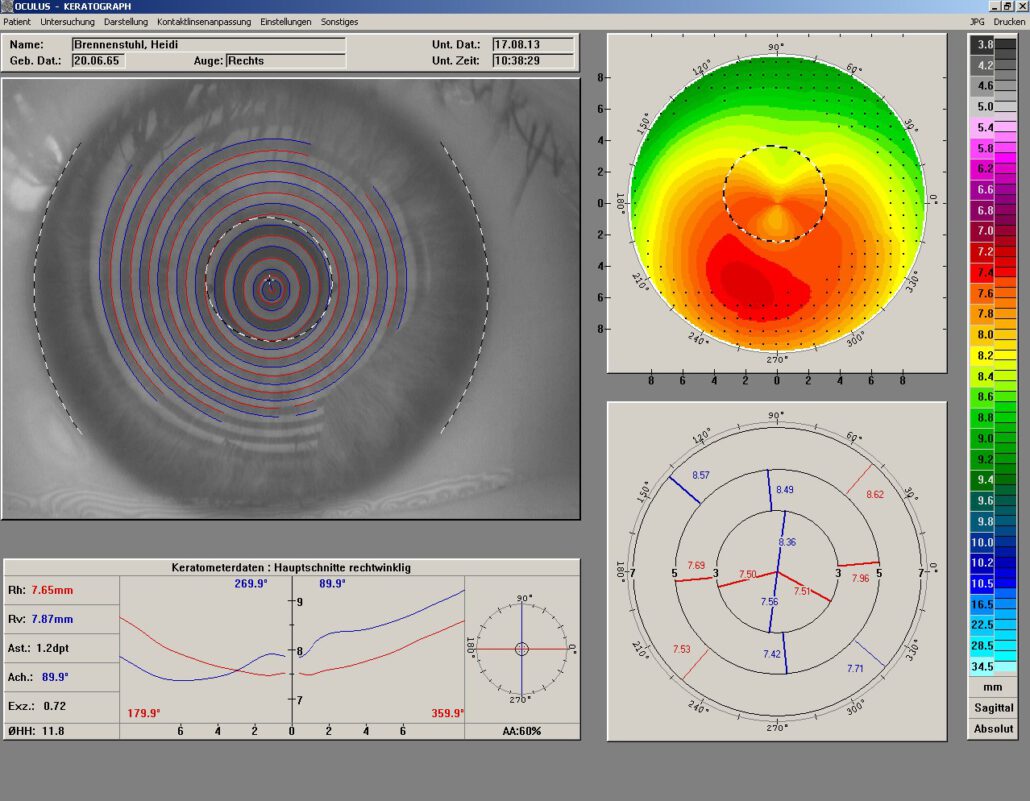The width and height of the screenshot is (1030, 801).
Task: Open the Darstellung menu
Action: [126, 21]
